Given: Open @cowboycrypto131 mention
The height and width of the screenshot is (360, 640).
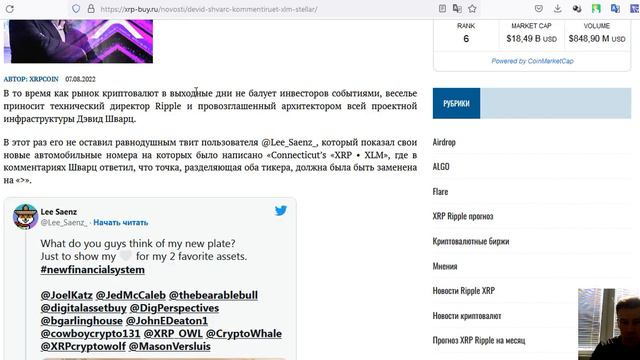Looking at the screenshot, I should [x=90, y=333].
